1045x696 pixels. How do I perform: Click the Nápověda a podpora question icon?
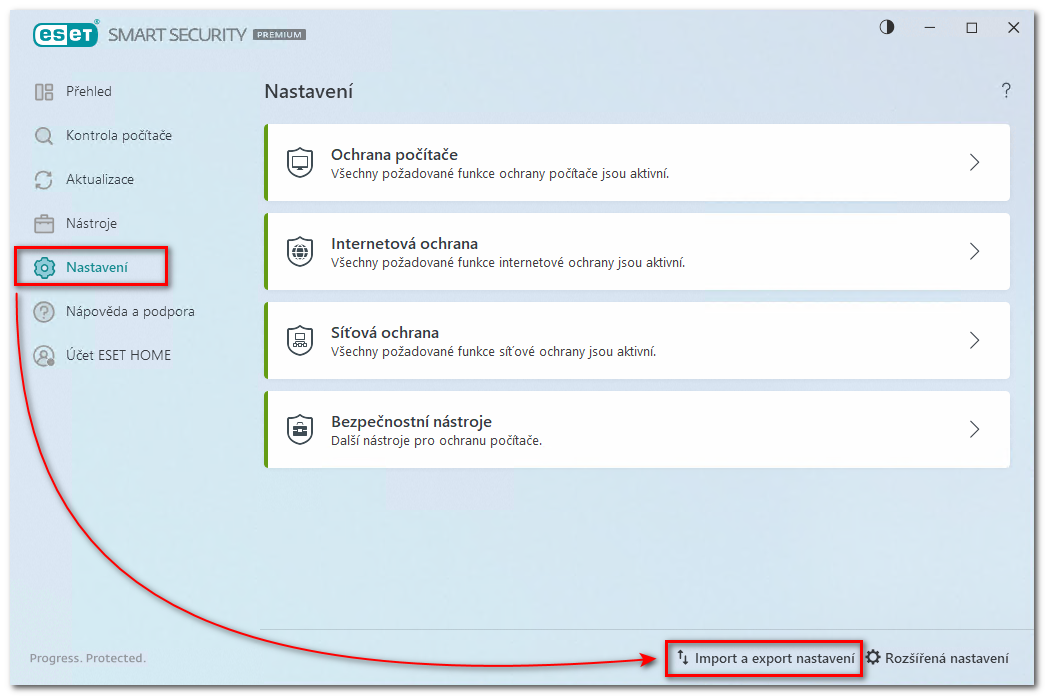tap(44, 312)
